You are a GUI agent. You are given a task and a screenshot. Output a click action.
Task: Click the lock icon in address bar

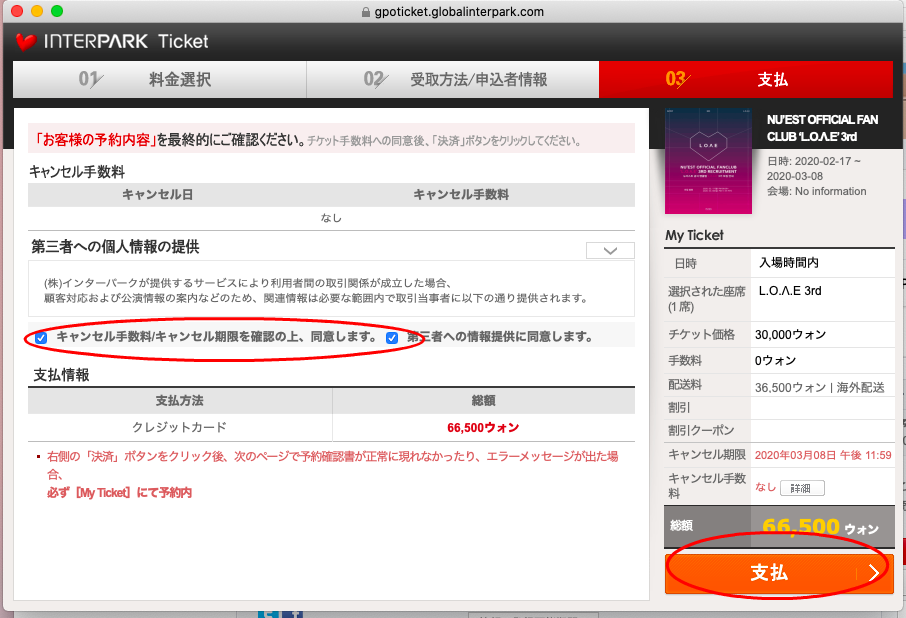point(365,12)
